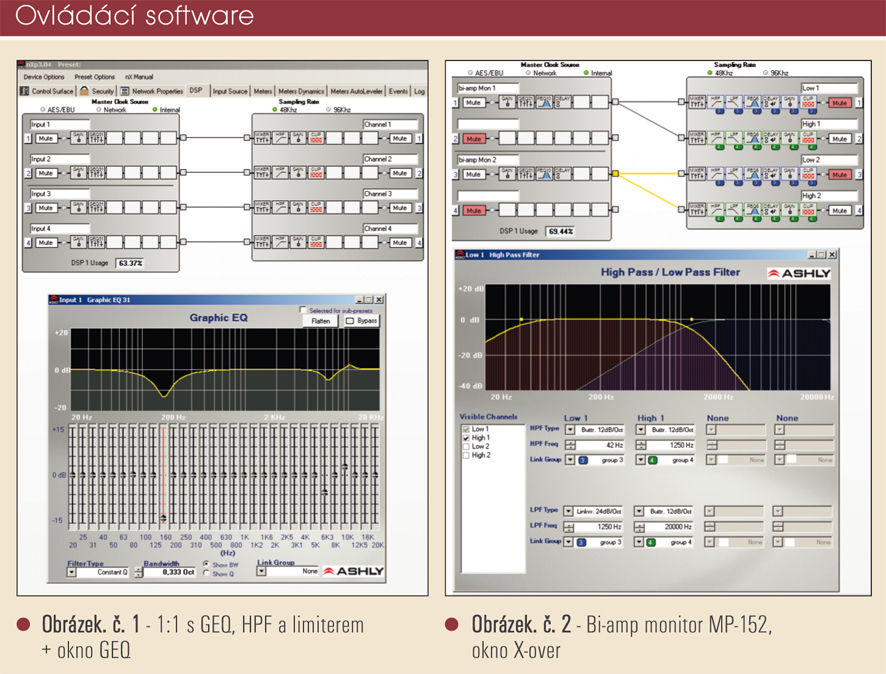The image size is (886, 674).
Task: Open the Clip limiter block on Channel 4
Action: coord(316,242)
